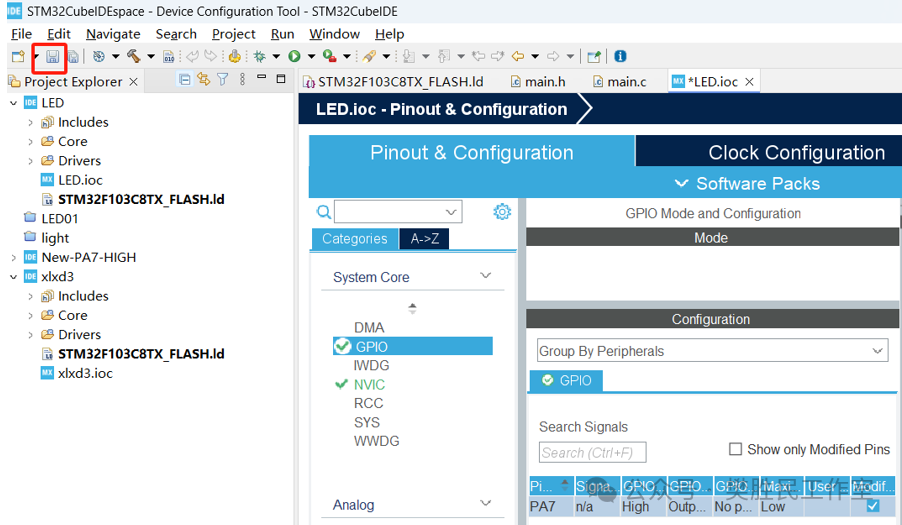Open the File menu

(x=21, y=34)
